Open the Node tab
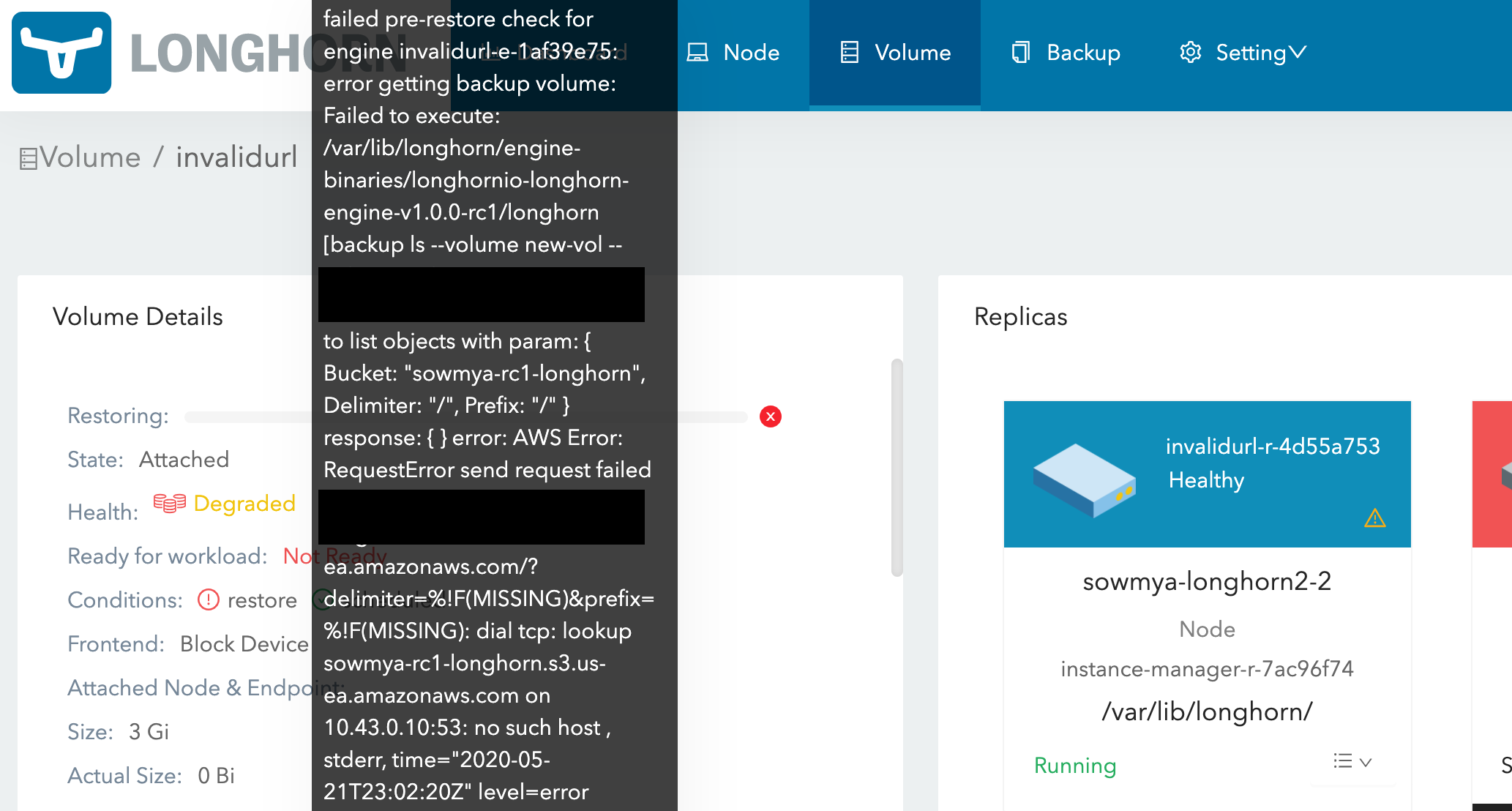Image resolution: width=1512 pixels, height=811 pixels. click(734, 53)
